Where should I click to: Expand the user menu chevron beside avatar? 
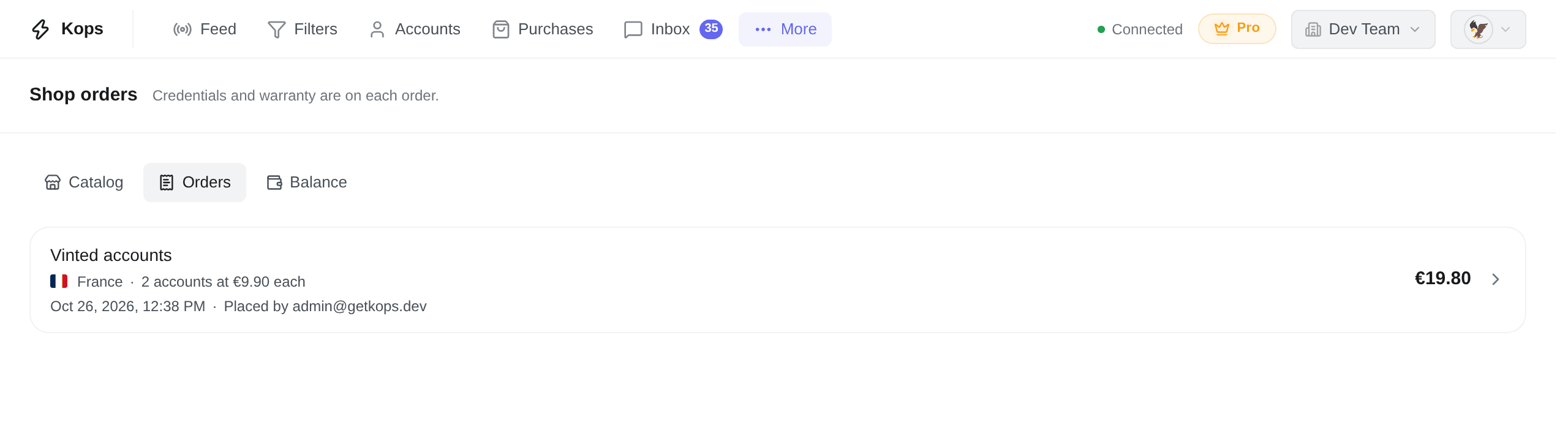pos(1506,29)
